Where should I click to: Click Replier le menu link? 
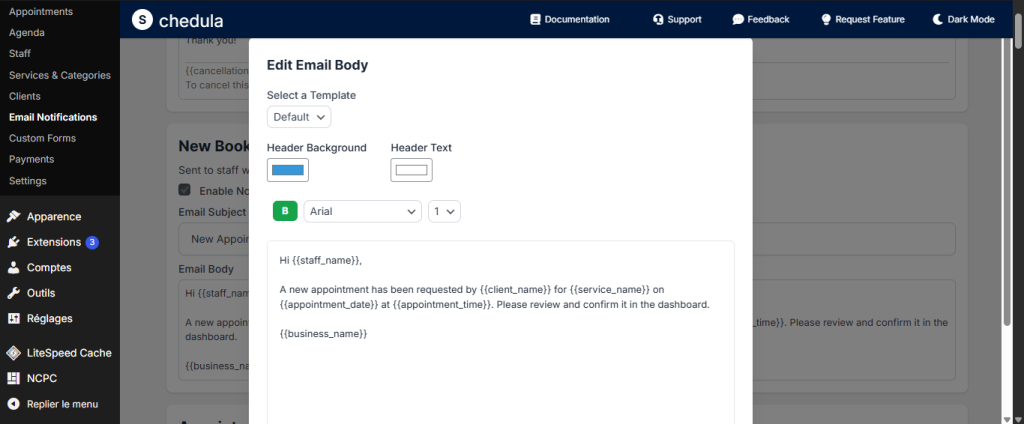point(61,404)
